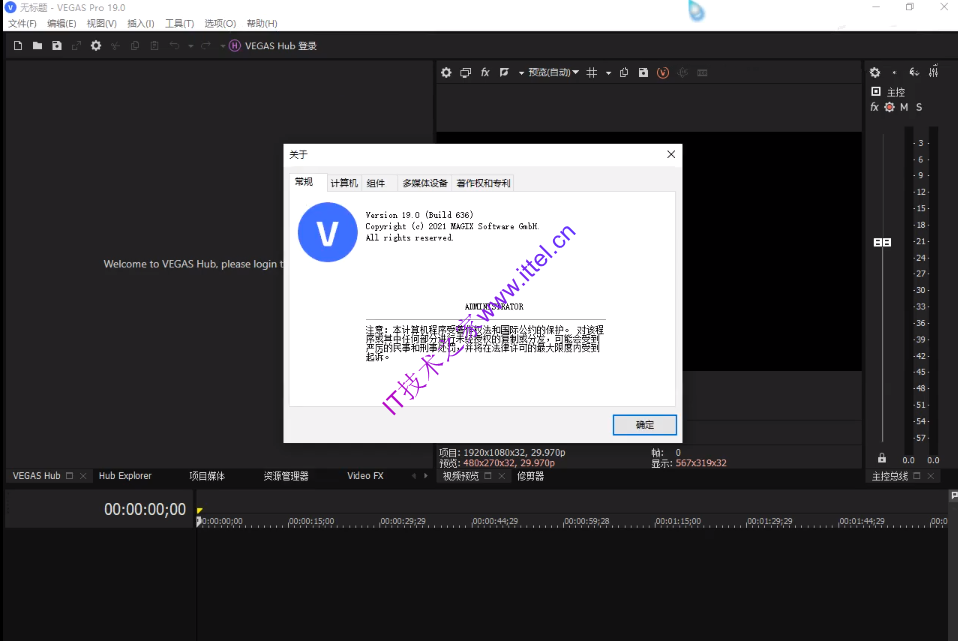958x641 pixels.
Task: Show grid overlay icon in preview toolbar
Action: click(x=591, y=73)
